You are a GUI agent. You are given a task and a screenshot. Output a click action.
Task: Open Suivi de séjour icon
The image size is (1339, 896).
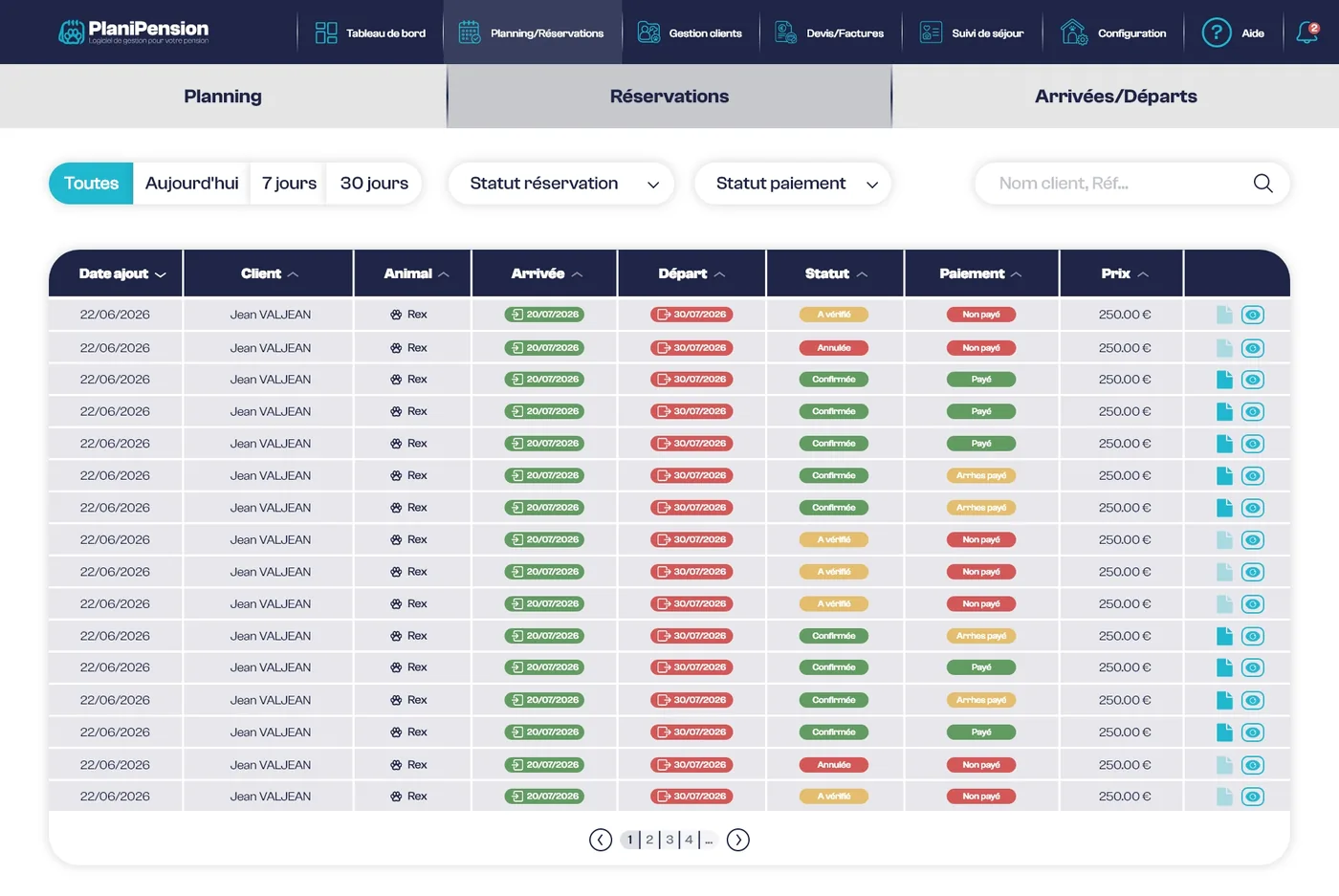pyautogui.click(x=931, y=33)
